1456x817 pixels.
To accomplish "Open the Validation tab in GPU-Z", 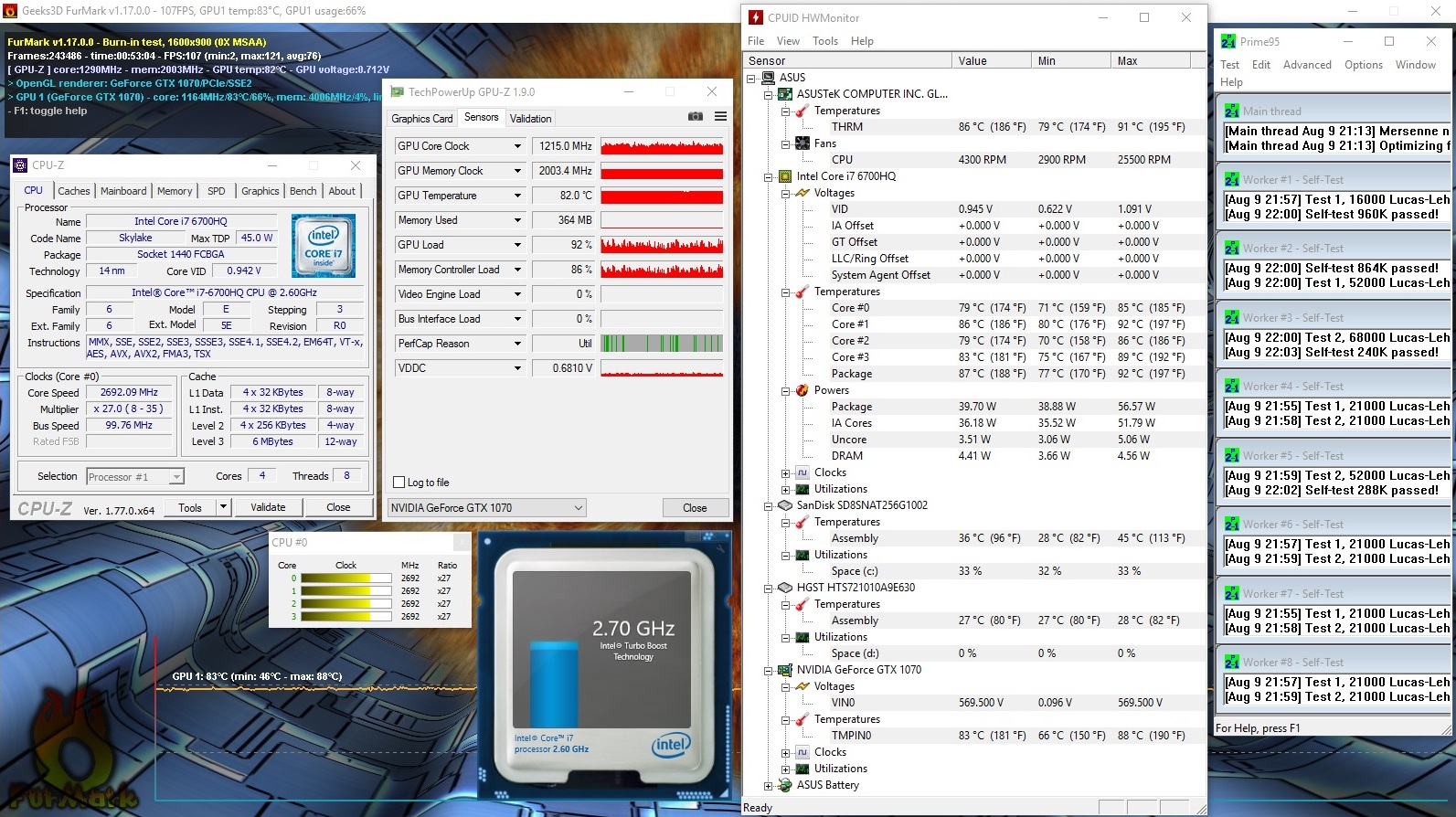I will click(531, 119).
